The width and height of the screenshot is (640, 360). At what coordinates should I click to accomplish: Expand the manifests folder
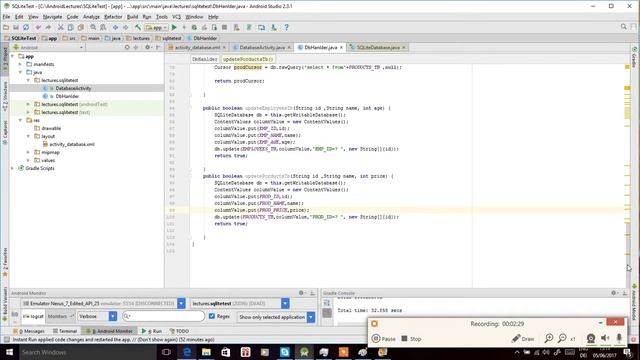(x=20, y=64)
